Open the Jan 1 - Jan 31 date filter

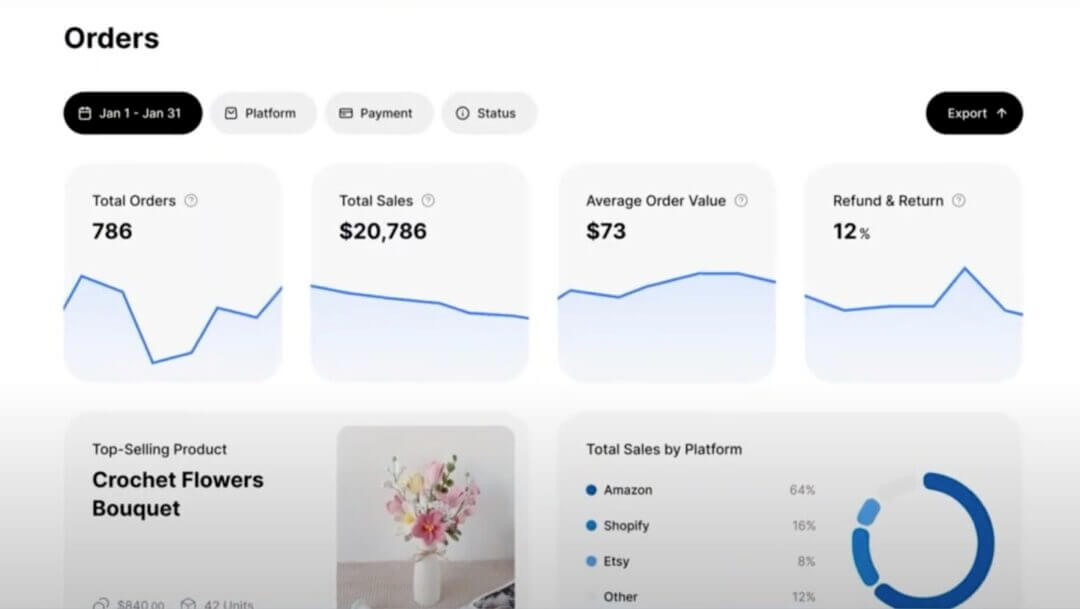tap(133, 113)
